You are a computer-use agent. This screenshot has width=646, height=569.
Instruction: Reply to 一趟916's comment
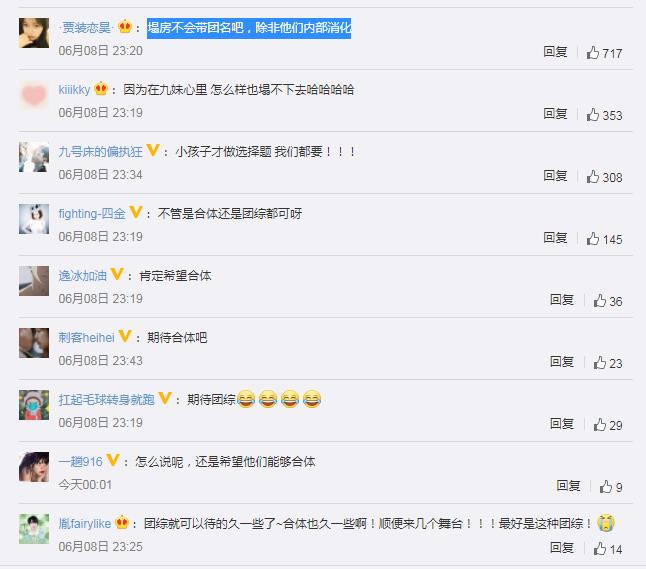568,485
